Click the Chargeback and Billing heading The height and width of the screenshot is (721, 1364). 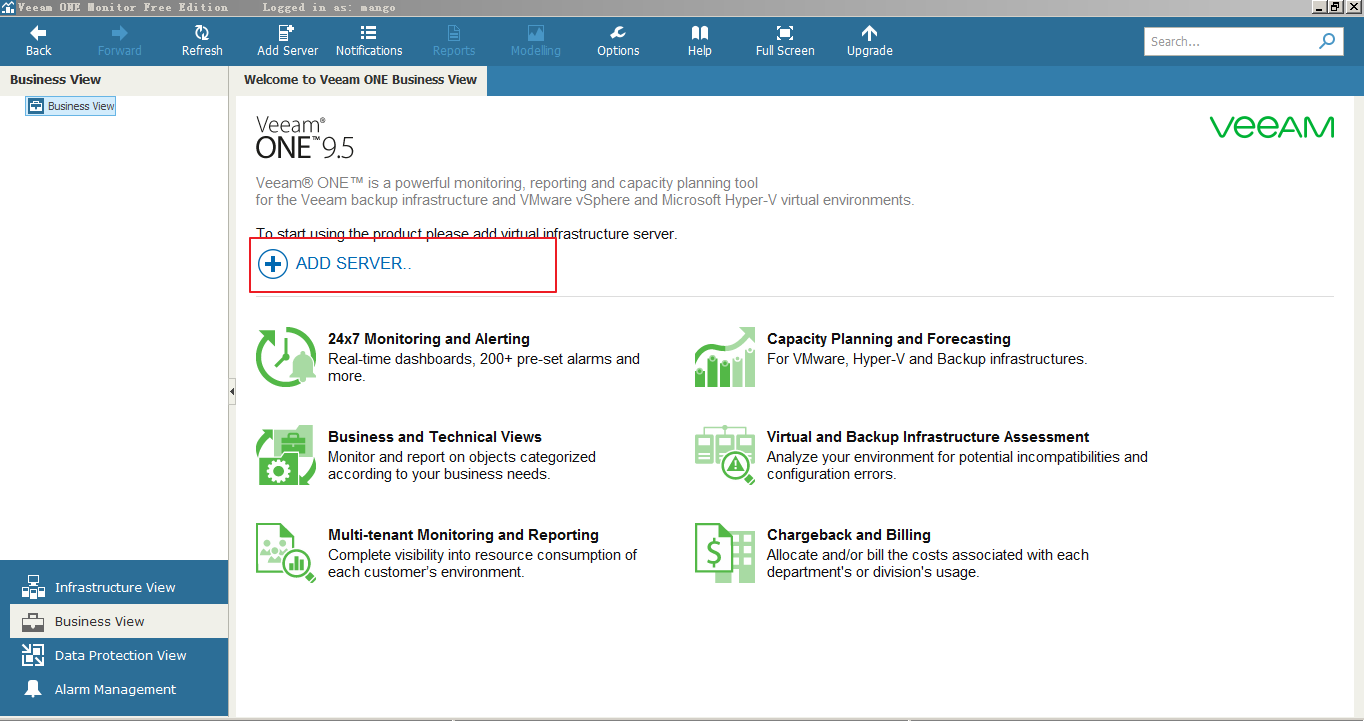(x=849, y=535)
